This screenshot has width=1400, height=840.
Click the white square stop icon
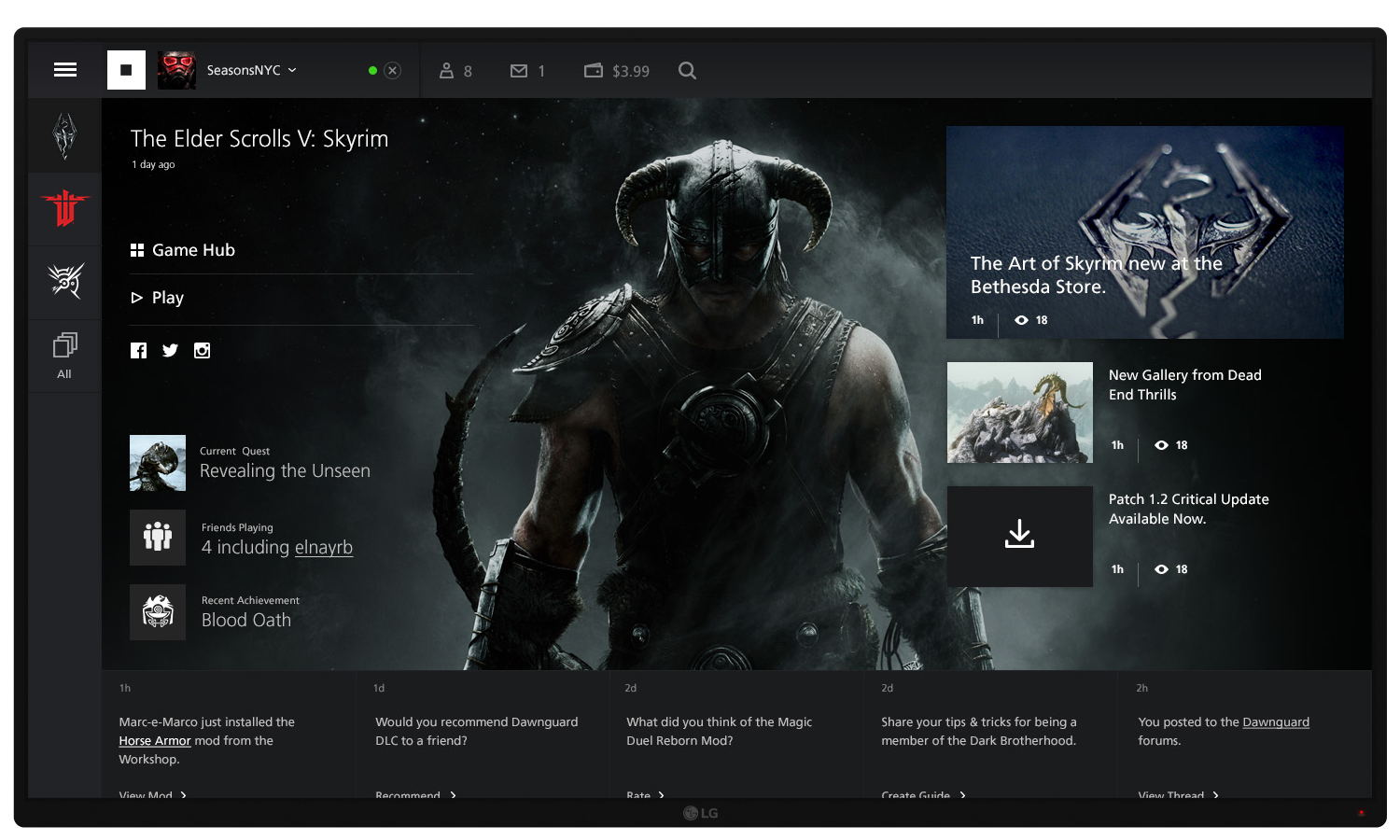126,70
